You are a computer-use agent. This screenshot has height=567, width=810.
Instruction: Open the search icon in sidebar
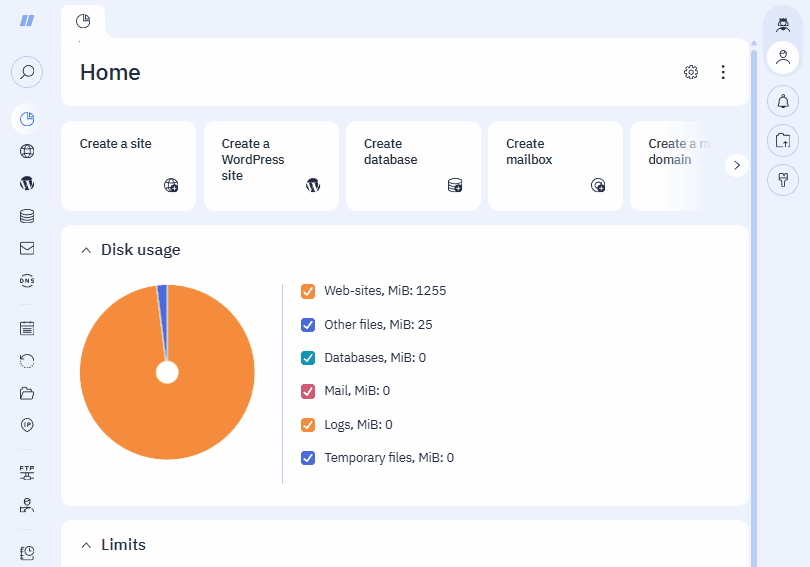tap(27, 72)
